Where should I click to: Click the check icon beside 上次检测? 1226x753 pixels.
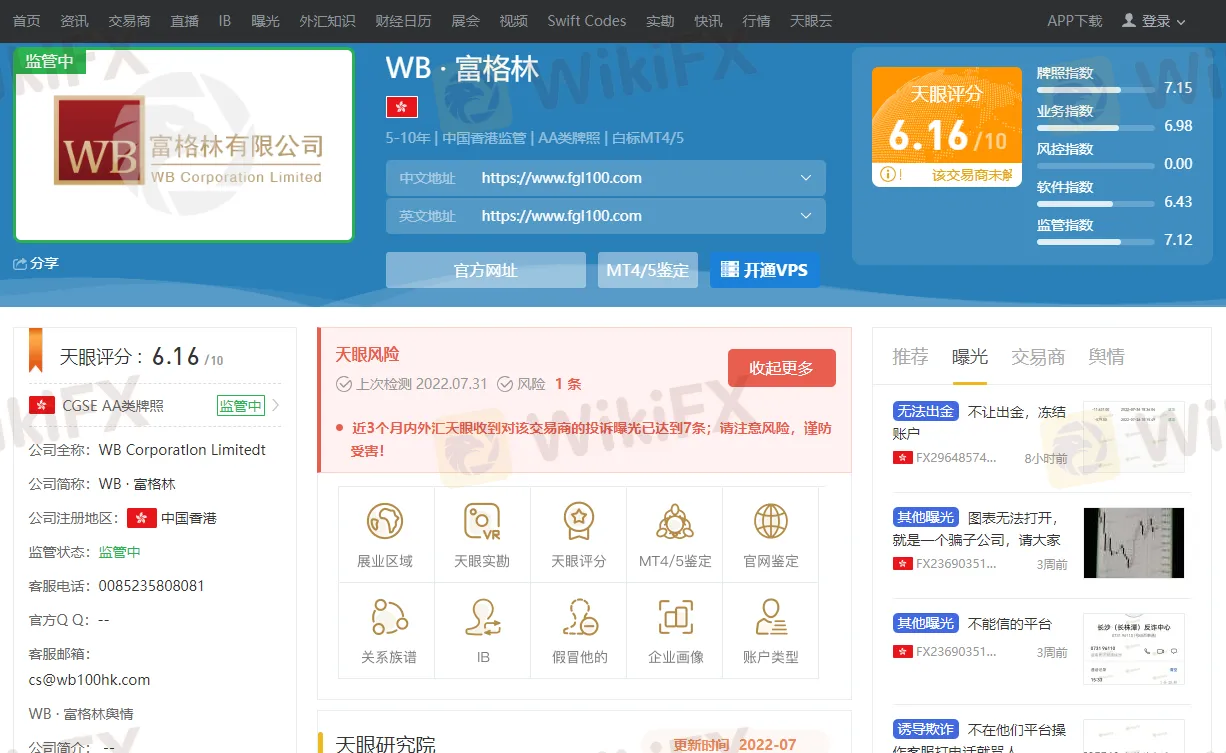tap(344, 384)
